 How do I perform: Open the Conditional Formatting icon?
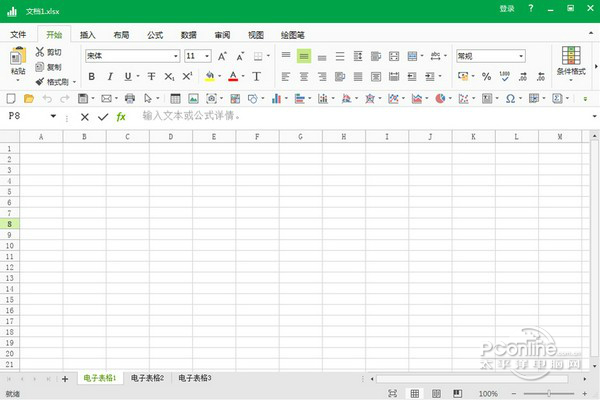pos(571,56)
